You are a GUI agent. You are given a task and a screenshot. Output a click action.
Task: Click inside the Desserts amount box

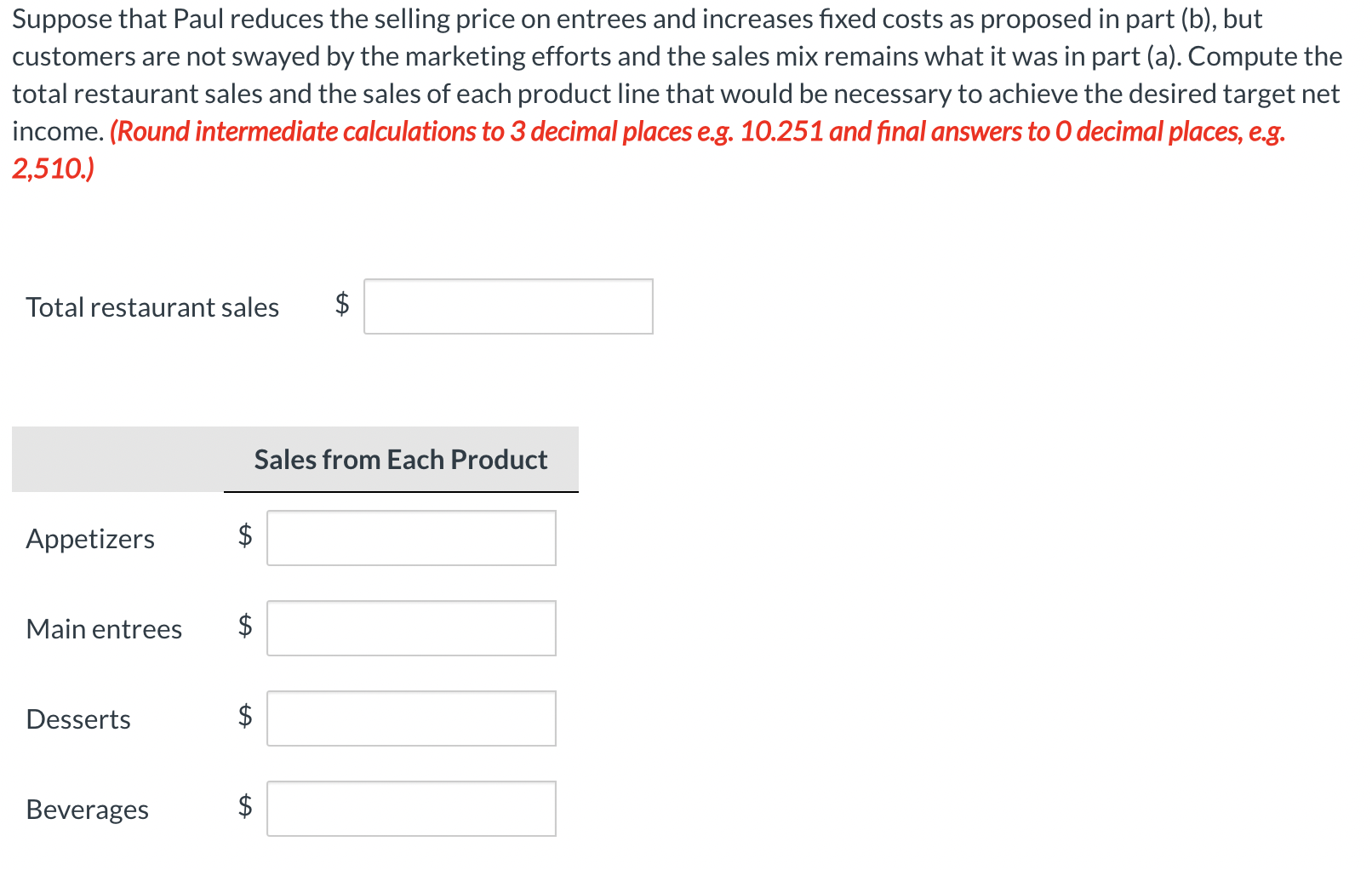411,718
